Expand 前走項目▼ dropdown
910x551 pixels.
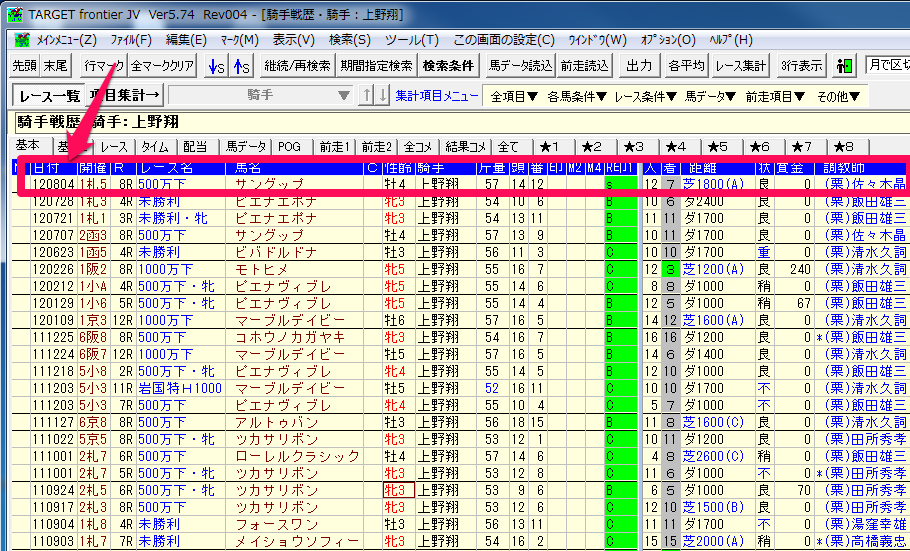pyautogui.click(x=775, y=96)
